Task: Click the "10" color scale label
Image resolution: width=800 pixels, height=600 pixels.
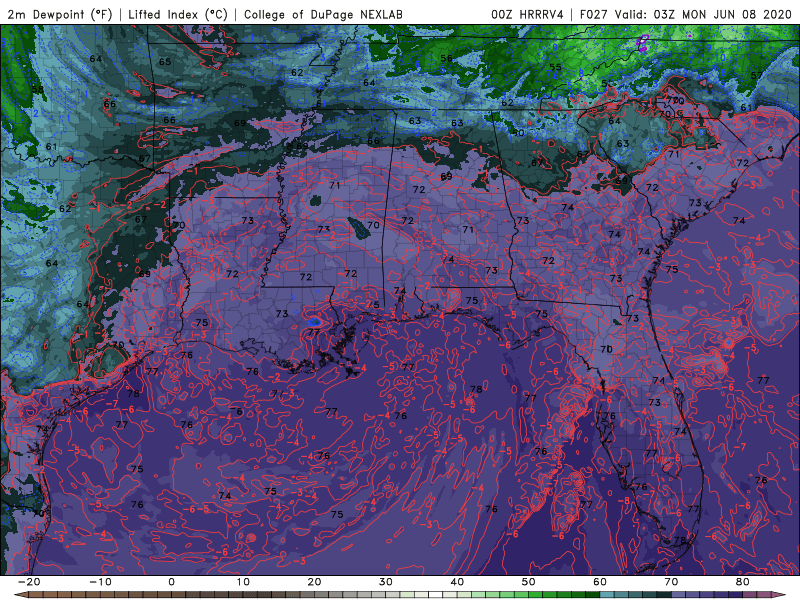Action: tap(243, 582)
